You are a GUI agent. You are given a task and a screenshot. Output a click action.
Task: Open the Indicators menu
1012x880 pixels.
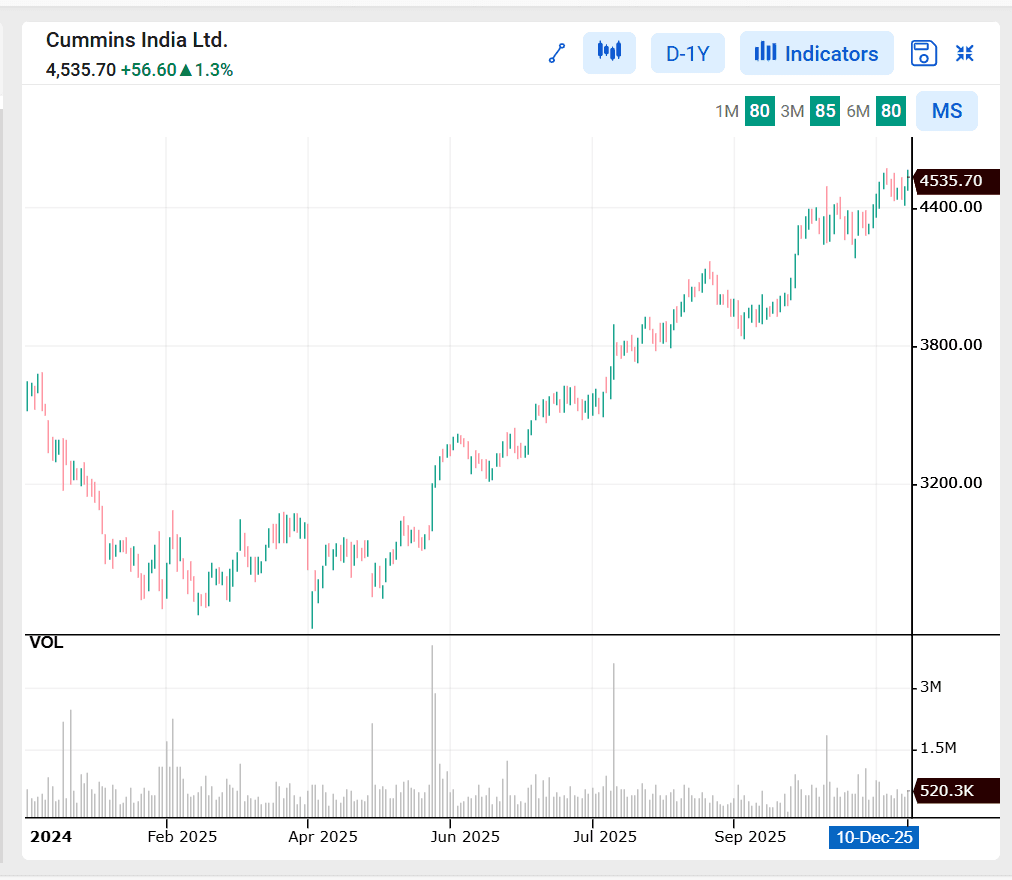click(x=816, y=53)
